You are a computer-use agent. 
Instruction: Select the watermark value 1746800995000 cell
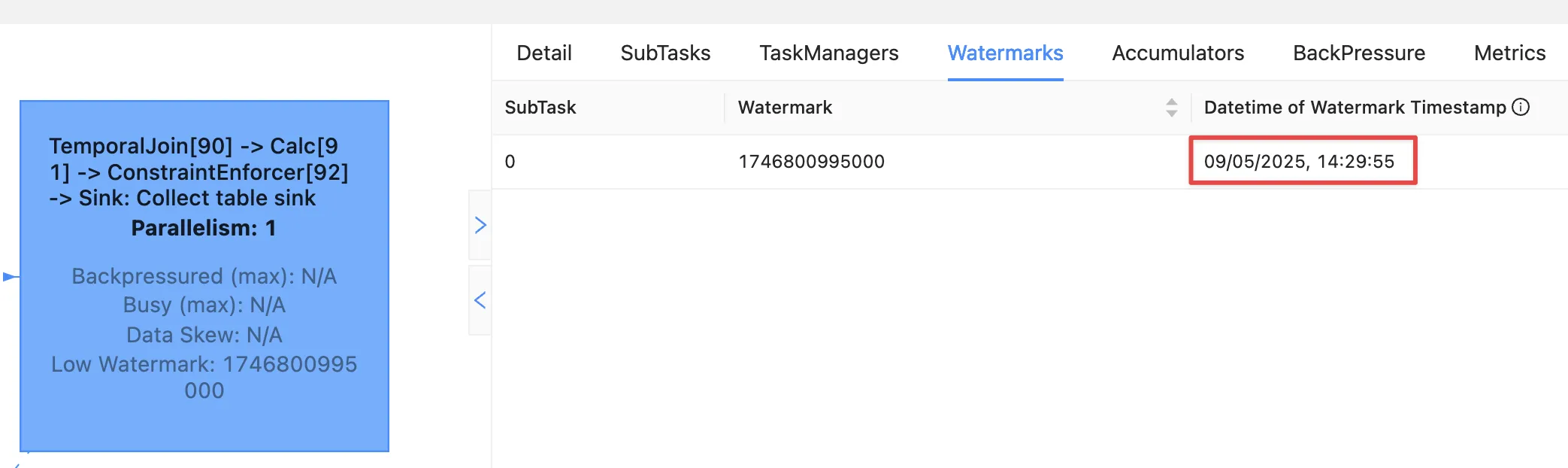811,162
